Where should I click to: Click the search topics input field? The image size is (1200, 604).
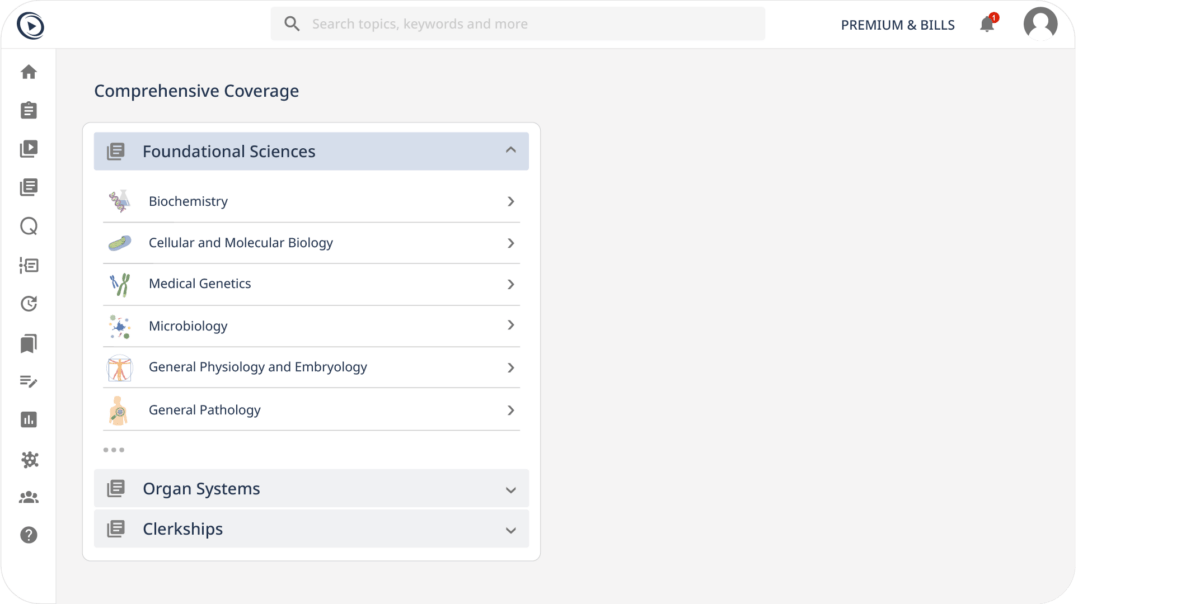(530, 24)
